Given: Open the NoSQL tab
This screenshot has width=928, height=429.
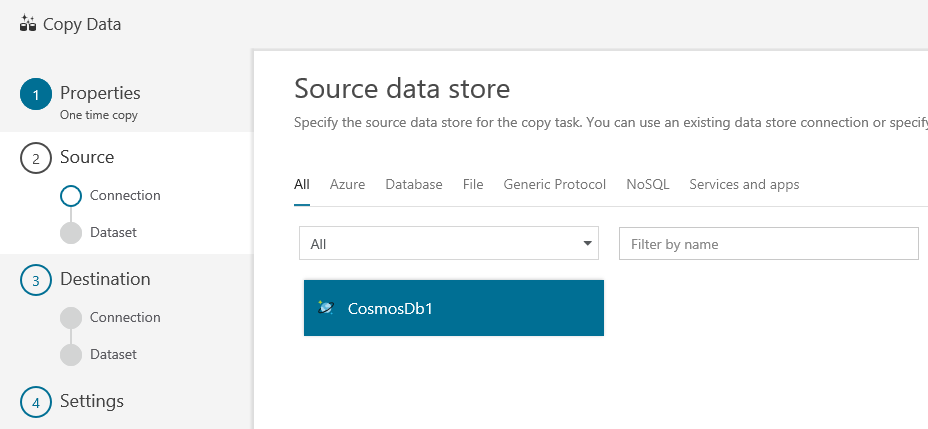Looking at the screenshot, I should 648,185.
